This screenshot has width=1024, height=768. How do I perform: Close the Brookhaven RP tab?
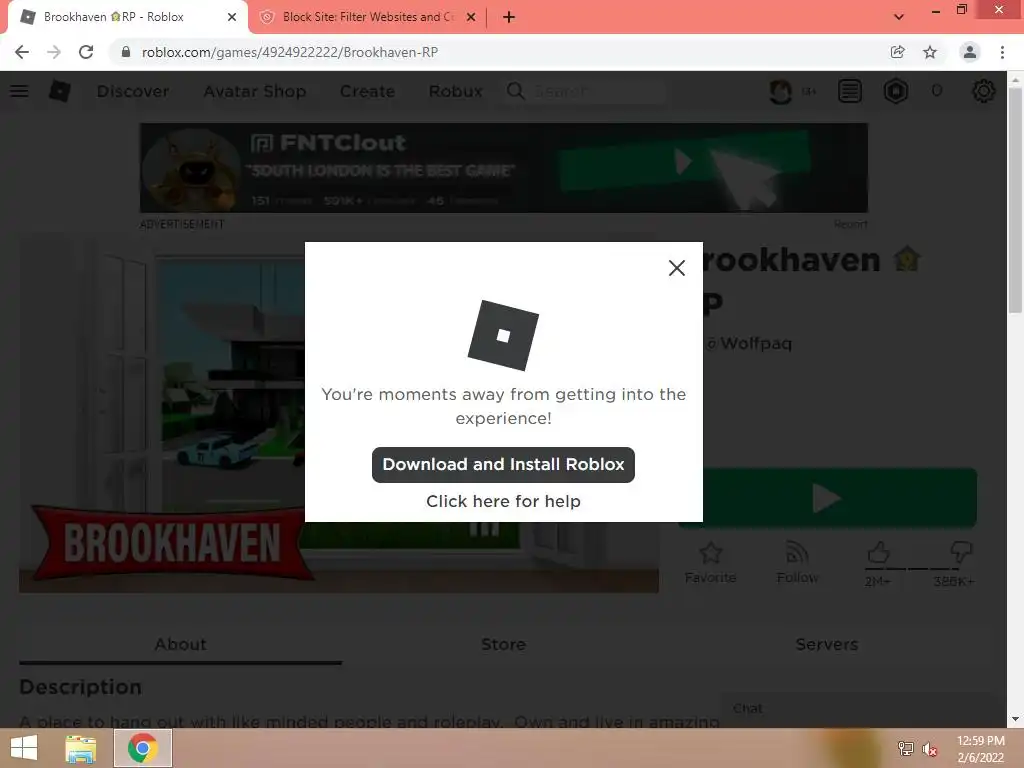[232, 17]
